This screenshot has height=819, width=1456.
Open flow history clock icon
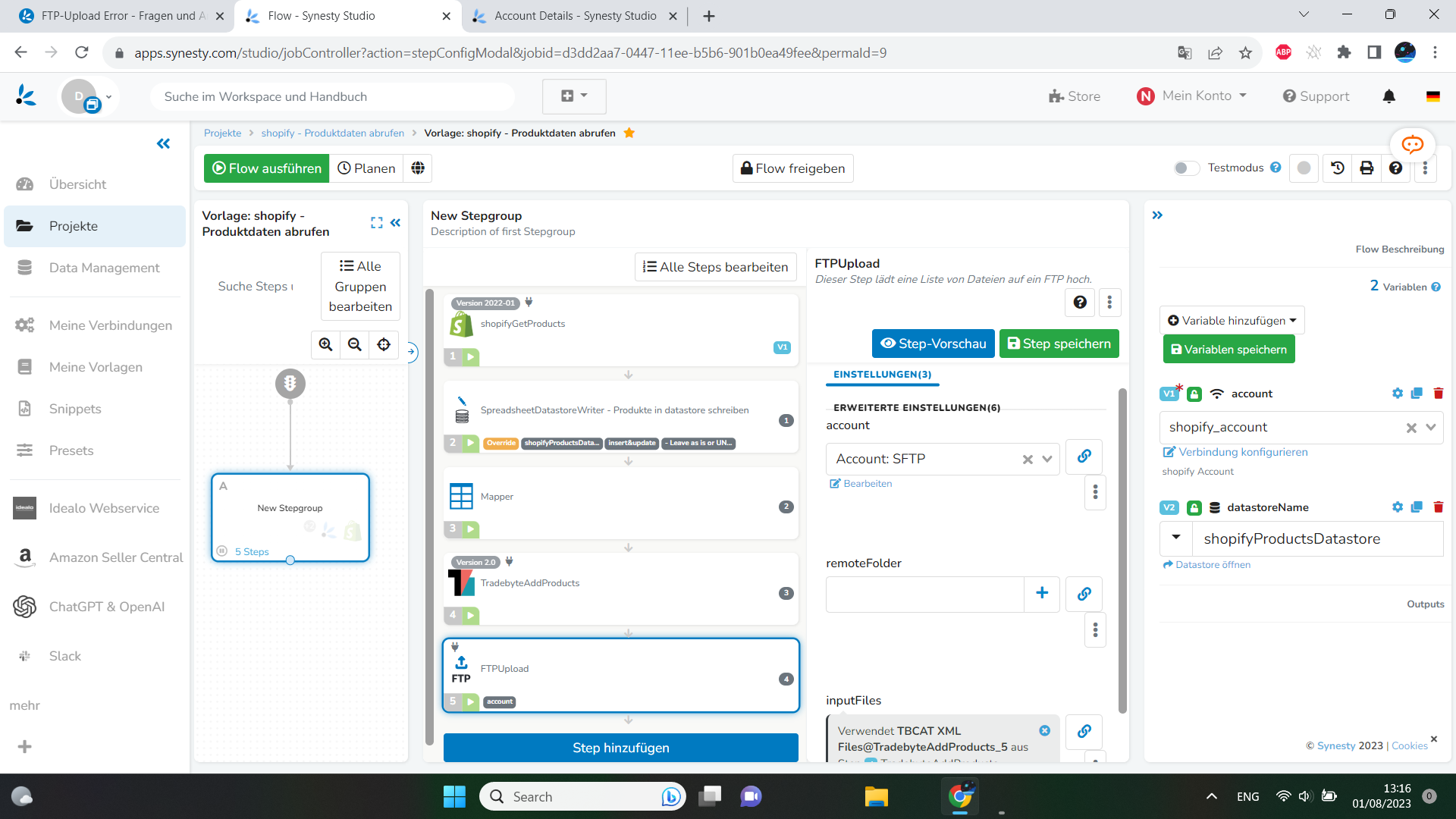[1338, 168]
